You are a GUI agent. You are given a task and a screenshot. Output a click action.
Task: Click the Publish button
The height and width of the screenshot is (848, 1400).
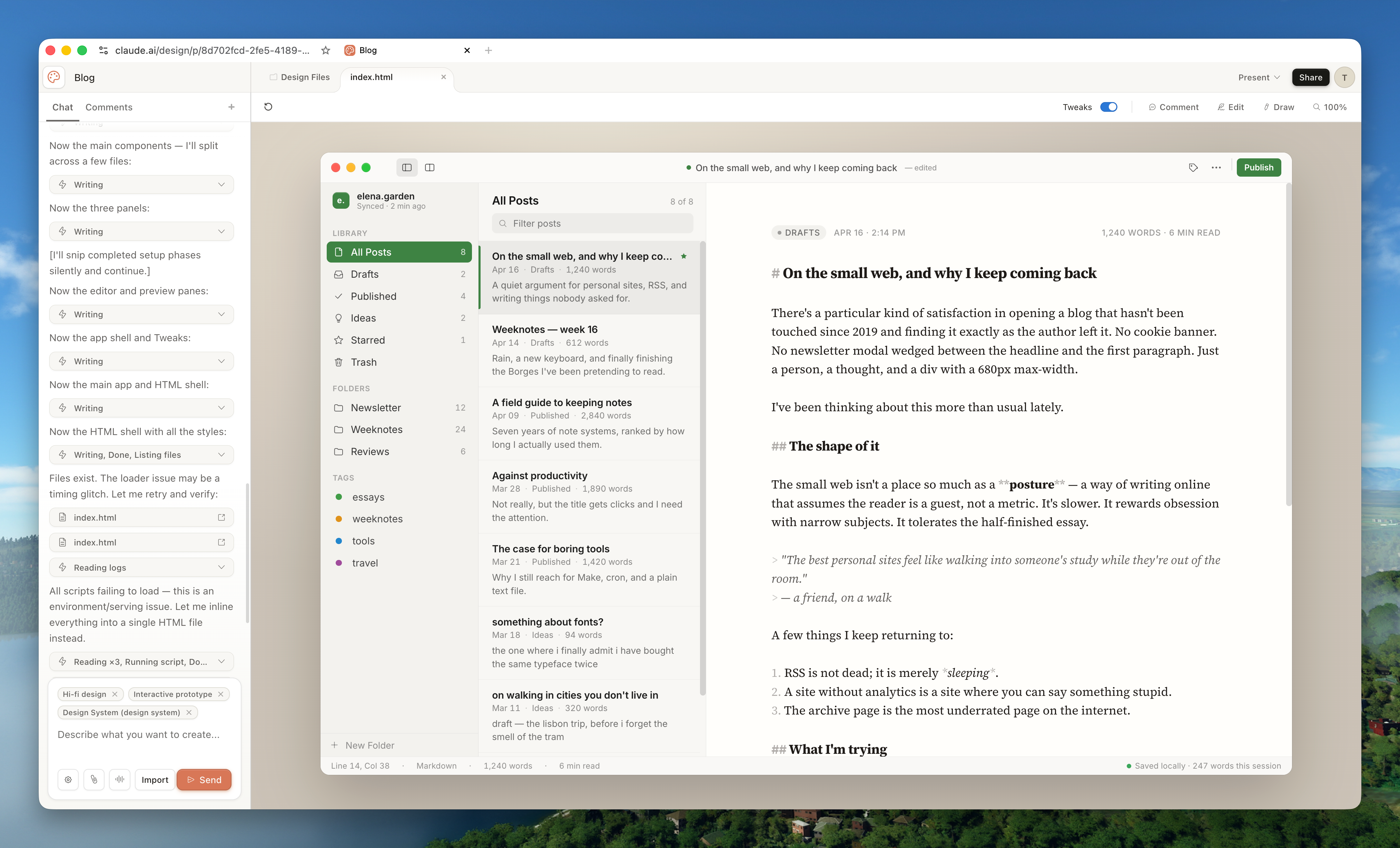tap(1259, 167)
